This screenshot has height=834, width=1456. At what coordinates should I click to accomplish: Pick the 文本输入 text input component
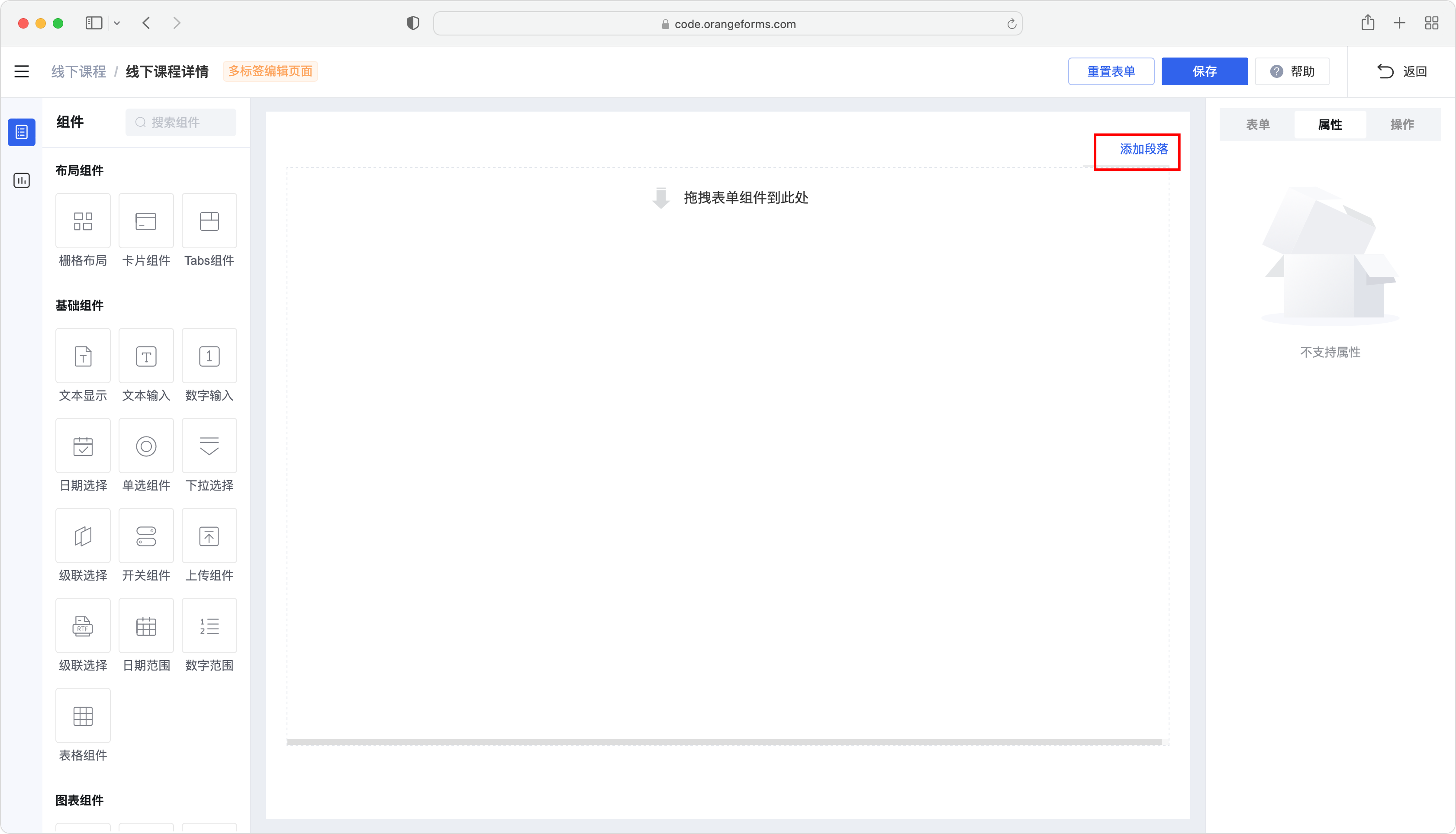pos(145,356)
